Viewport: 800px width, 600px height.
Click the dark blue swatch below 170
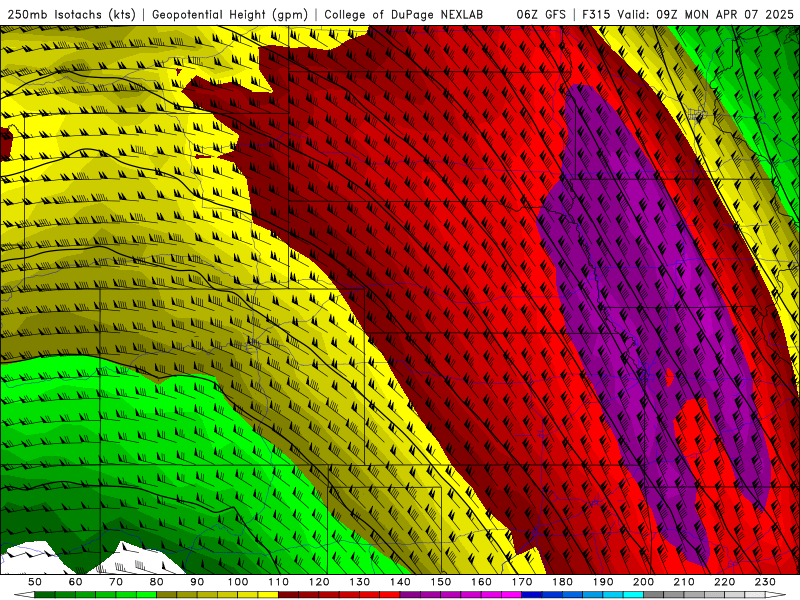click(532, 595)
